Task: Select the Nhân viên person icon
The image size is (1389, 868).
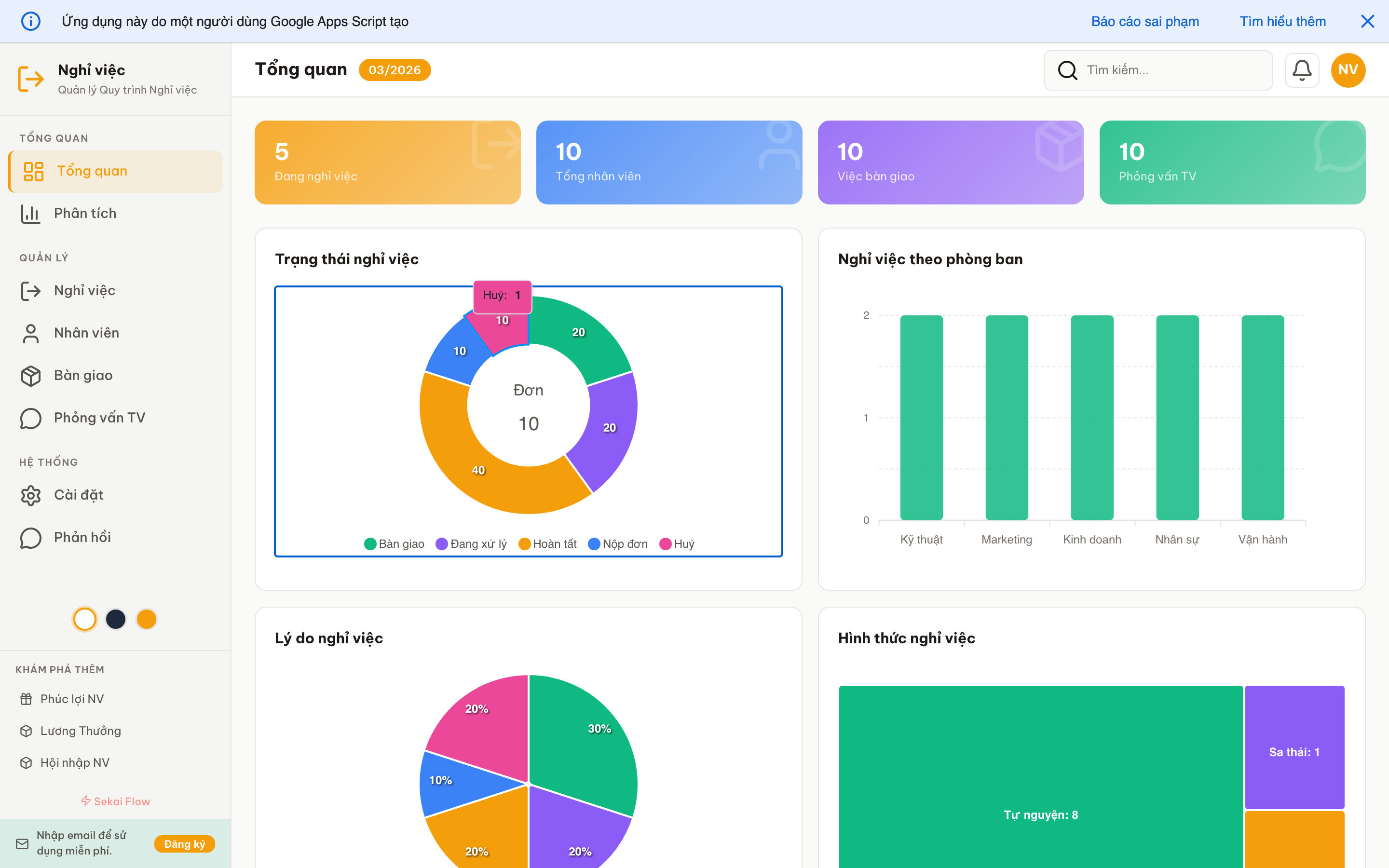Action: click(x=30, y=333)
